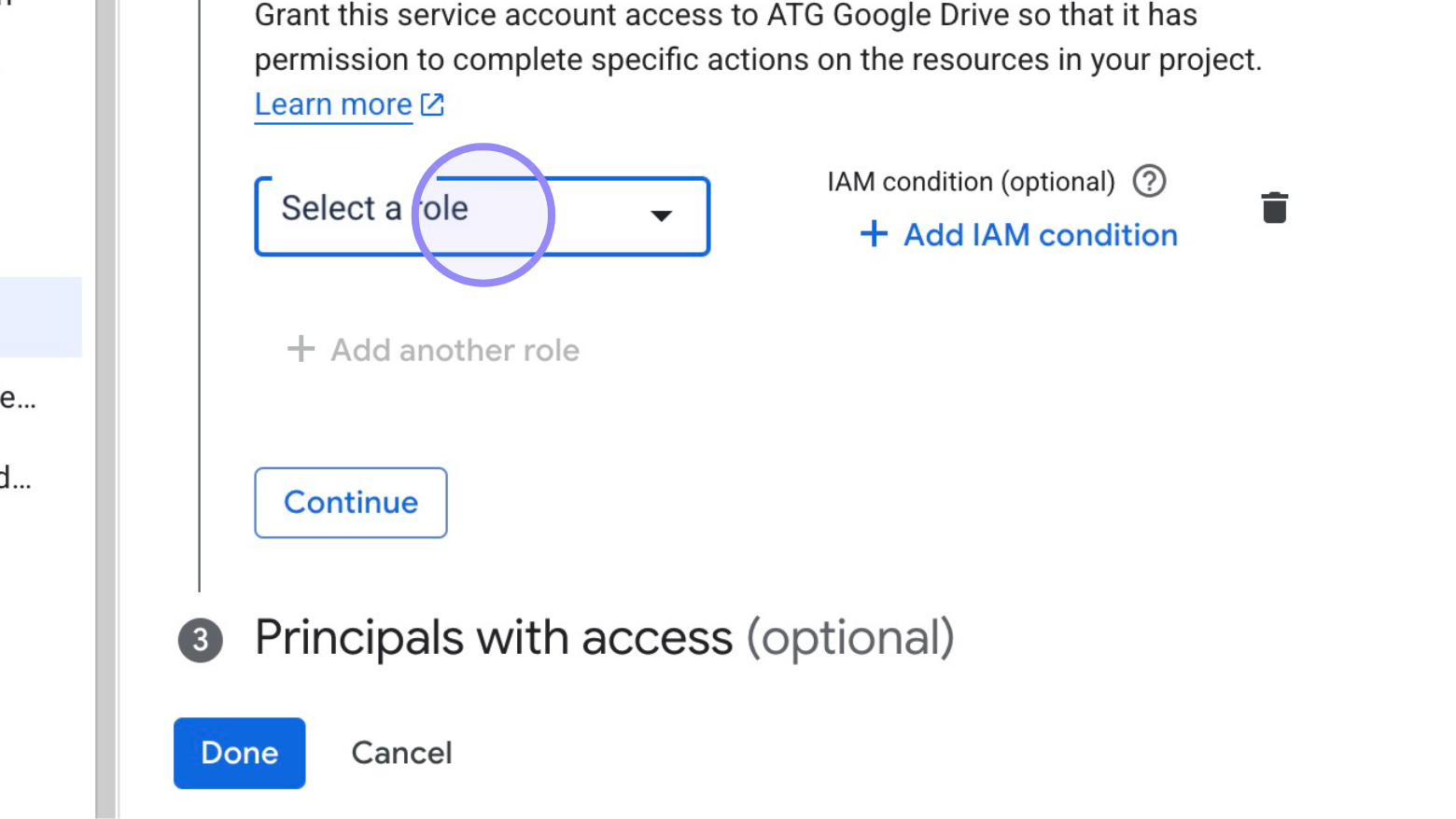Viewport: 1456px width, 819px height.
Task: Click the vertical scrollbar on the panel edge
Action: tap(105, 410)
